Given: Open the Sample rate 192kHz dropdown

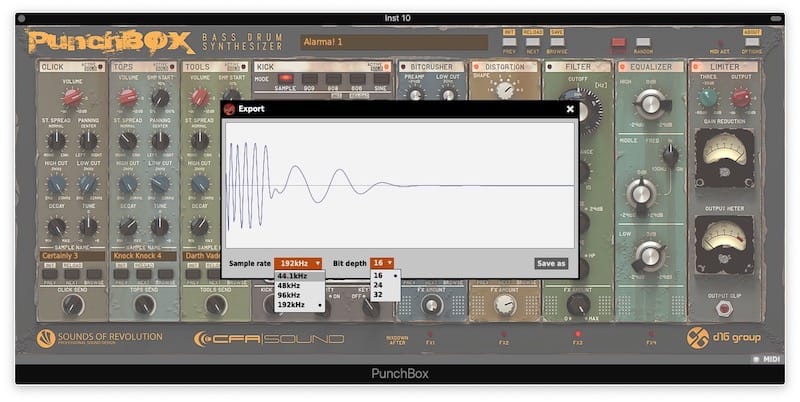Looking at the screenshot, I should 298,263.
